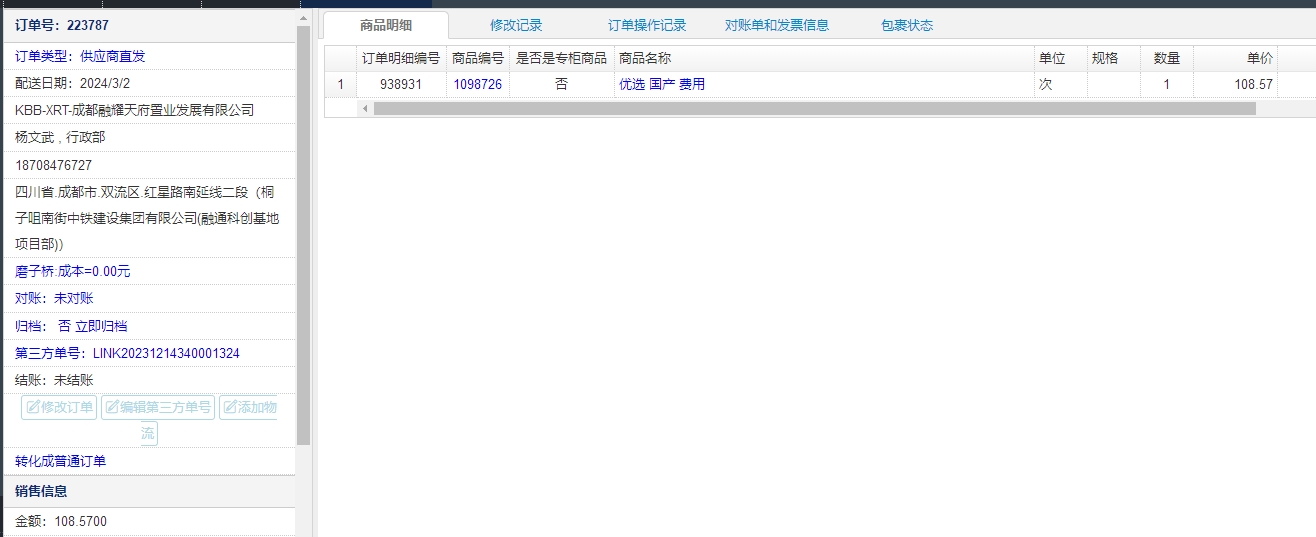
Task: Click the 单价 column header
Action: tap(1235, 58)
